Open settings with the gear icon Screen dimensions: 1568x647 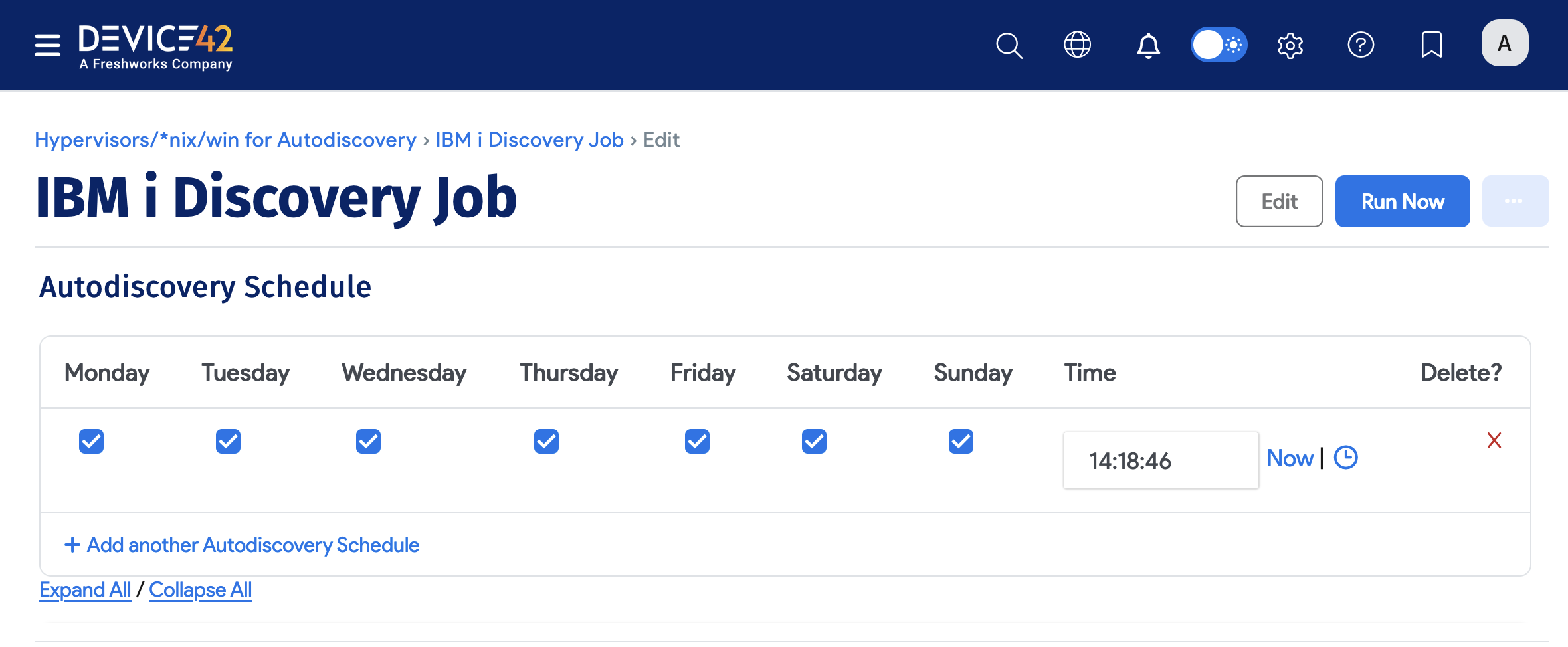tap(1290, 45)
